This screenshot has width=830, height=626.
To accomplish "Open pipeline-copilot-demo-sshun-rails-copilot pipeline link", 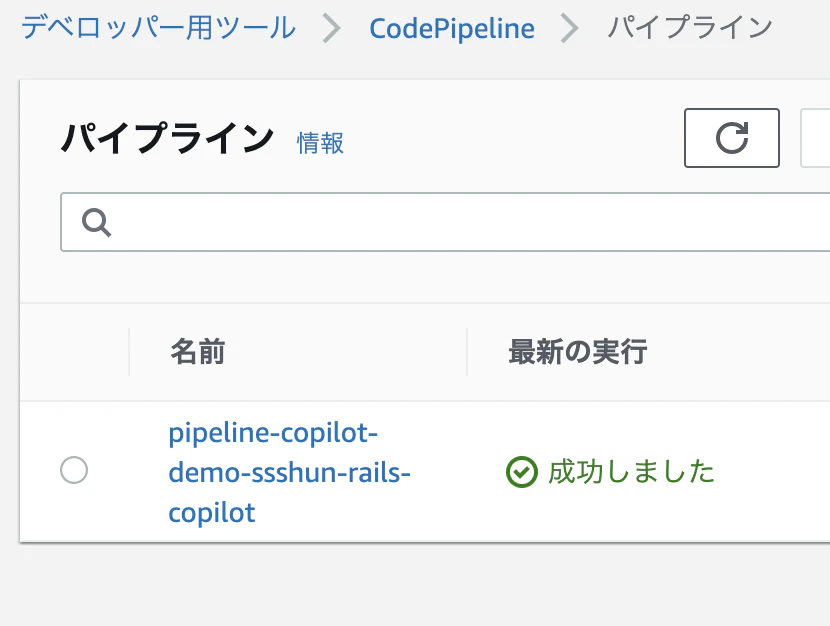I will tap(289, 472).
